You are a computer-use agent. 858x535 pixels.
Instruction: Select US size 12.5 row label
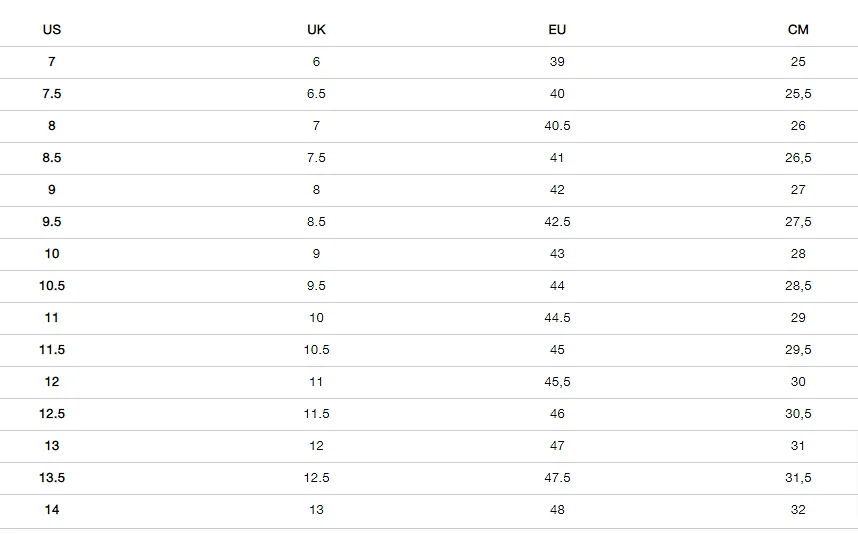coord(51,414)
